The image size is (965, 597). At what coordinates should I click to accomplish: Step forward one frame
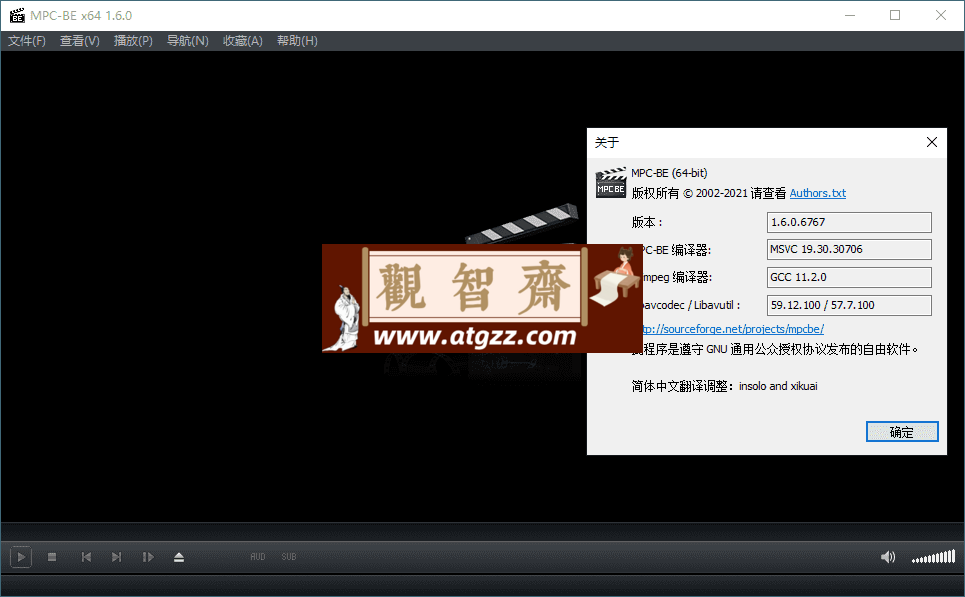[x=148, y=557]
